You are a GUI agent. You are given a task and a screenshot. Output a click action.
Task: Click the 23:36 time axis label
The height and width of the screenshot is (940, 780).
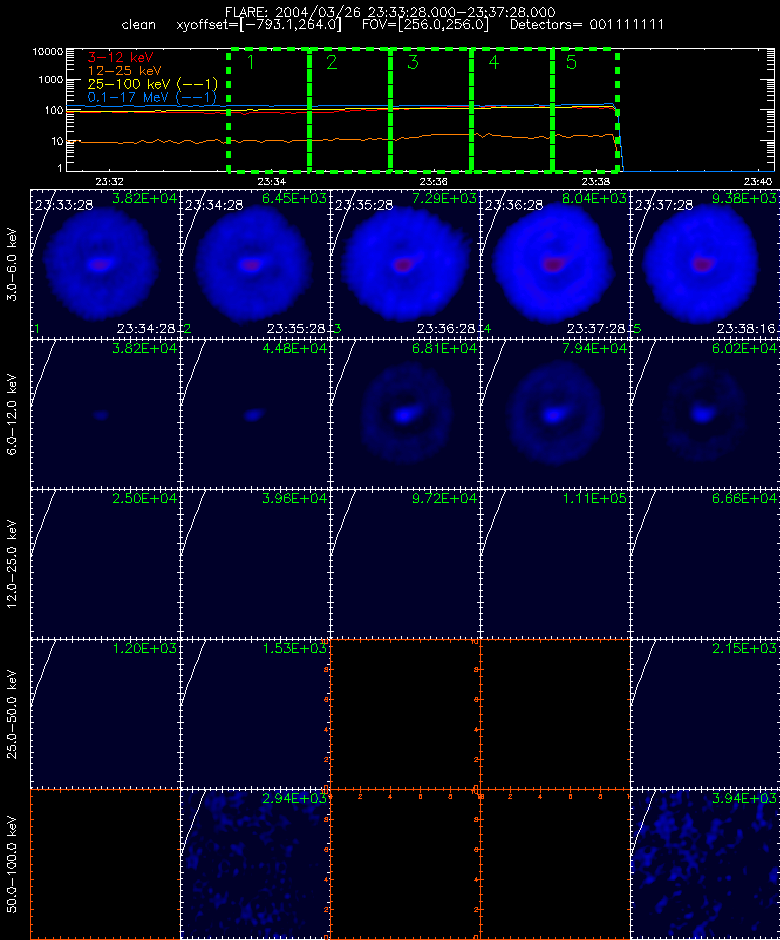(x=433, y=181)
